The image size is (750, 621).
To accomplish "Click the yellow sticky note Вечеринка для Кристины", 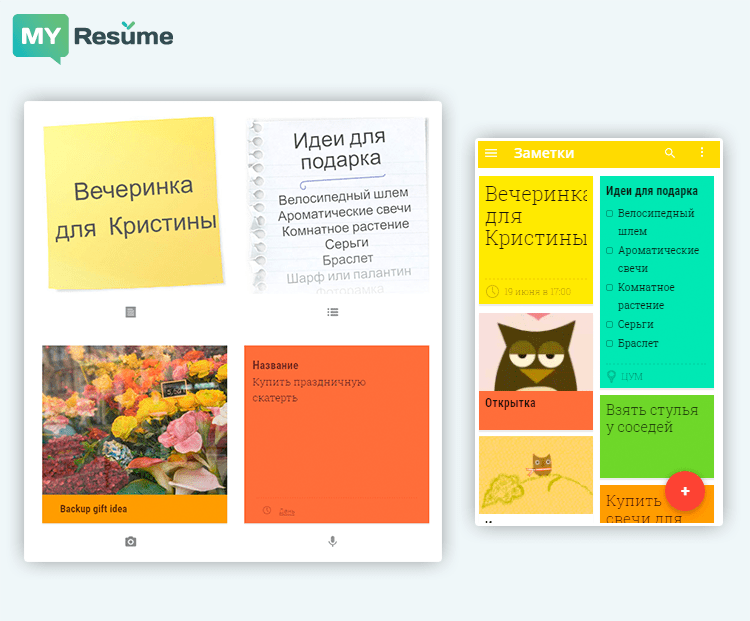I will tap(134, 203).
